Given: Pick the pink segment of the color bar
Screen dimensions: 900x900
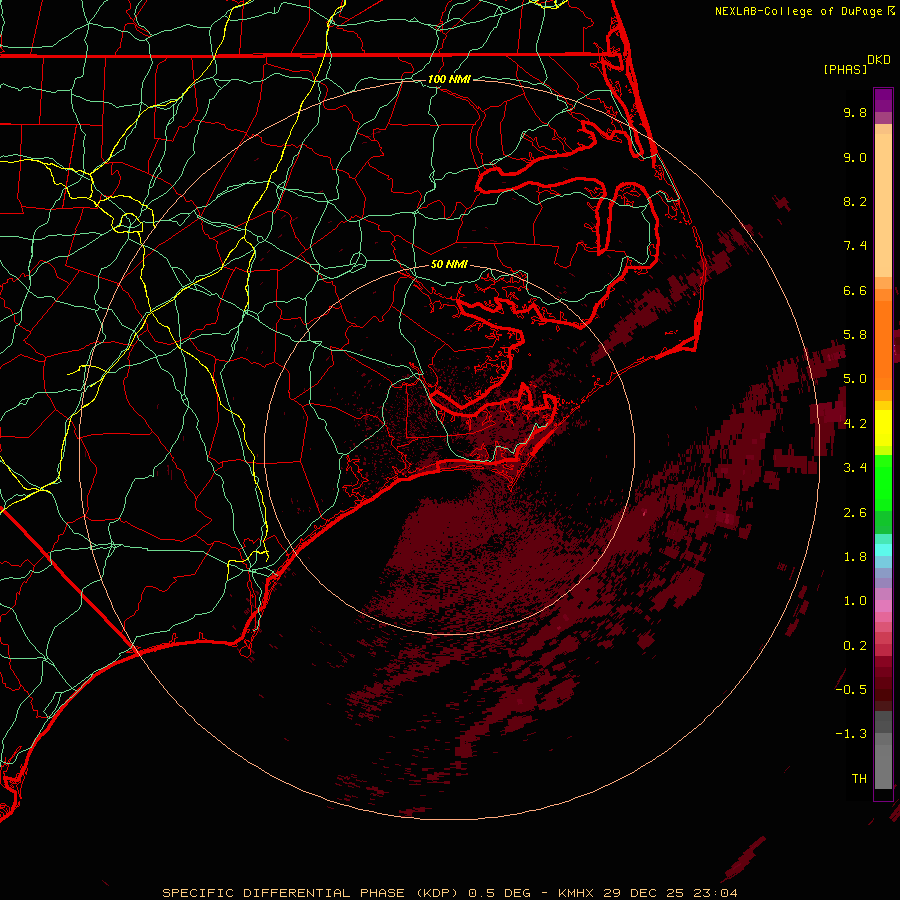Looking at the screenshot, I should tap(883, 606).
